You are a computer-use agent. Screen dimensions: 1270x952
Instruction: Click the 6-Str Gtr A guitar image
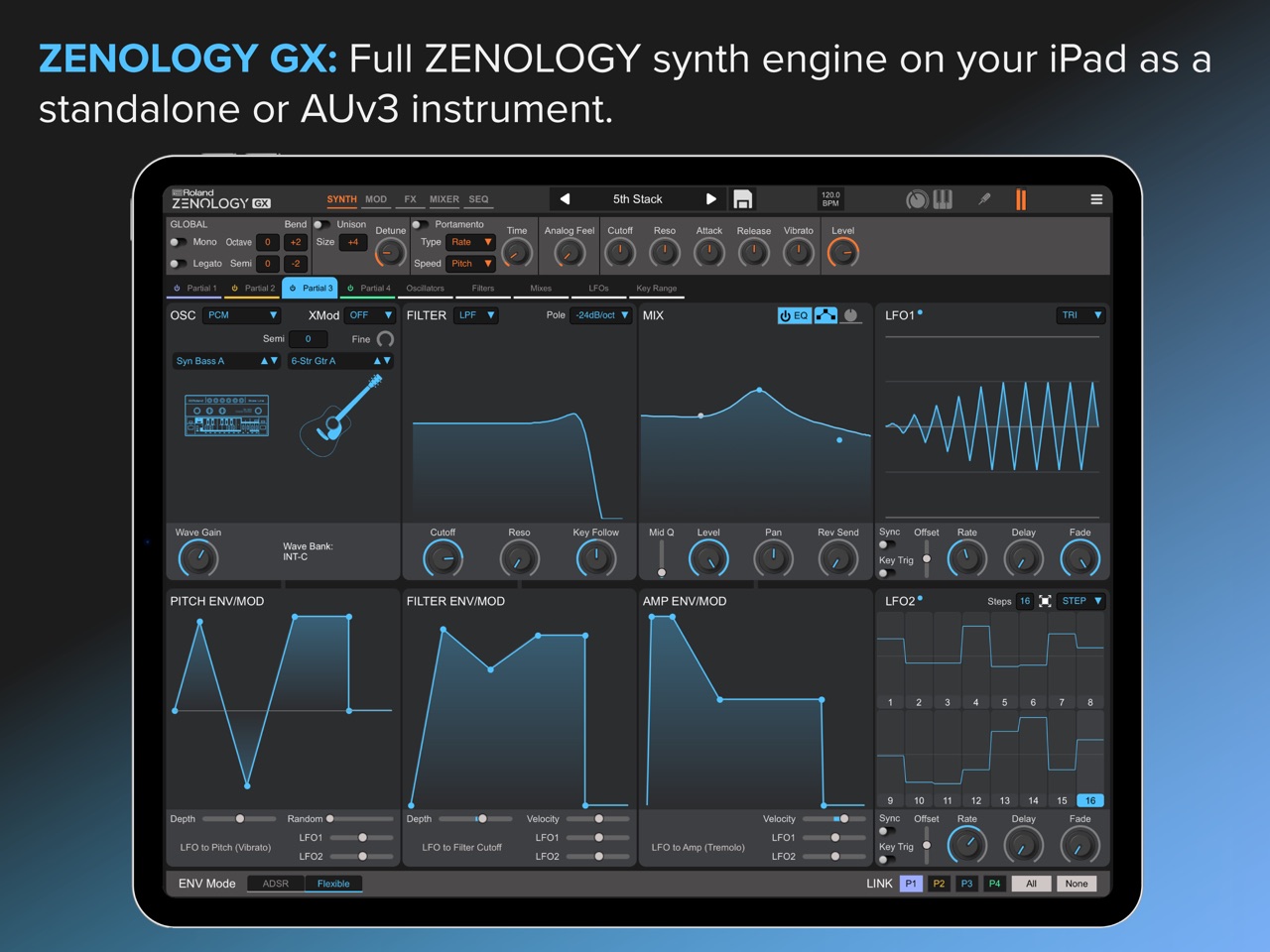[x=340, y=416]
